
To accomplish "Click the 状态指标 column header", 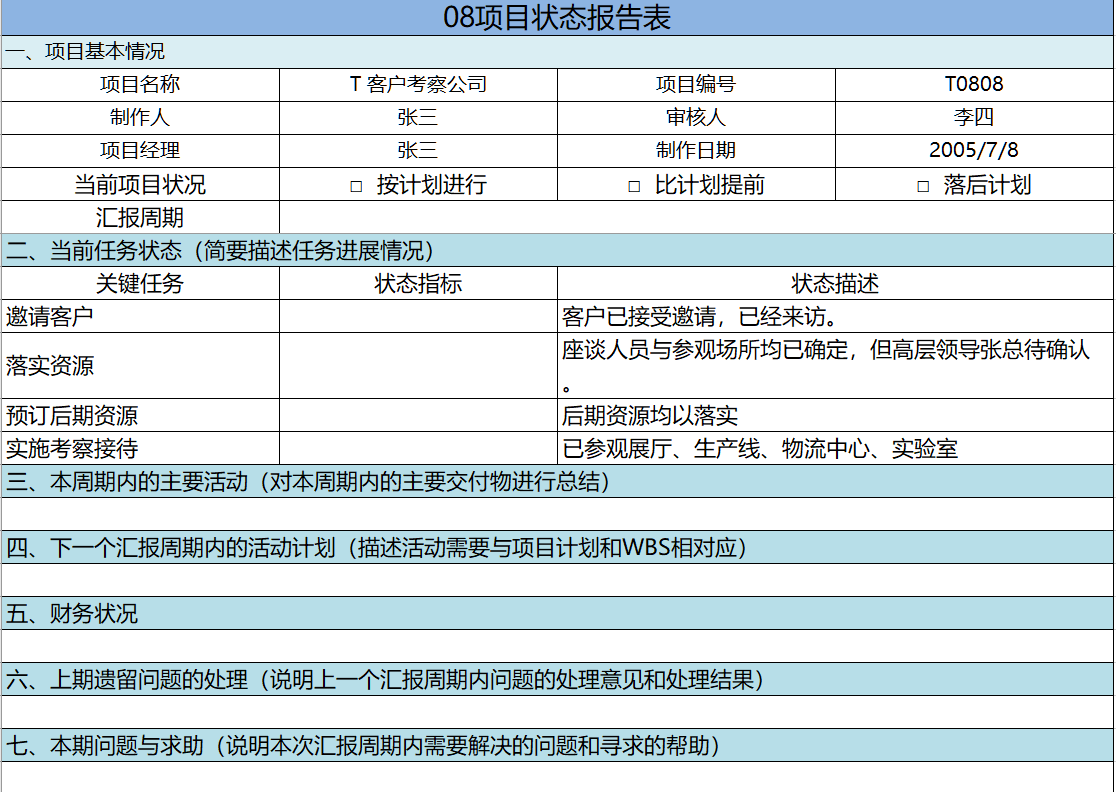I will 417,282.
